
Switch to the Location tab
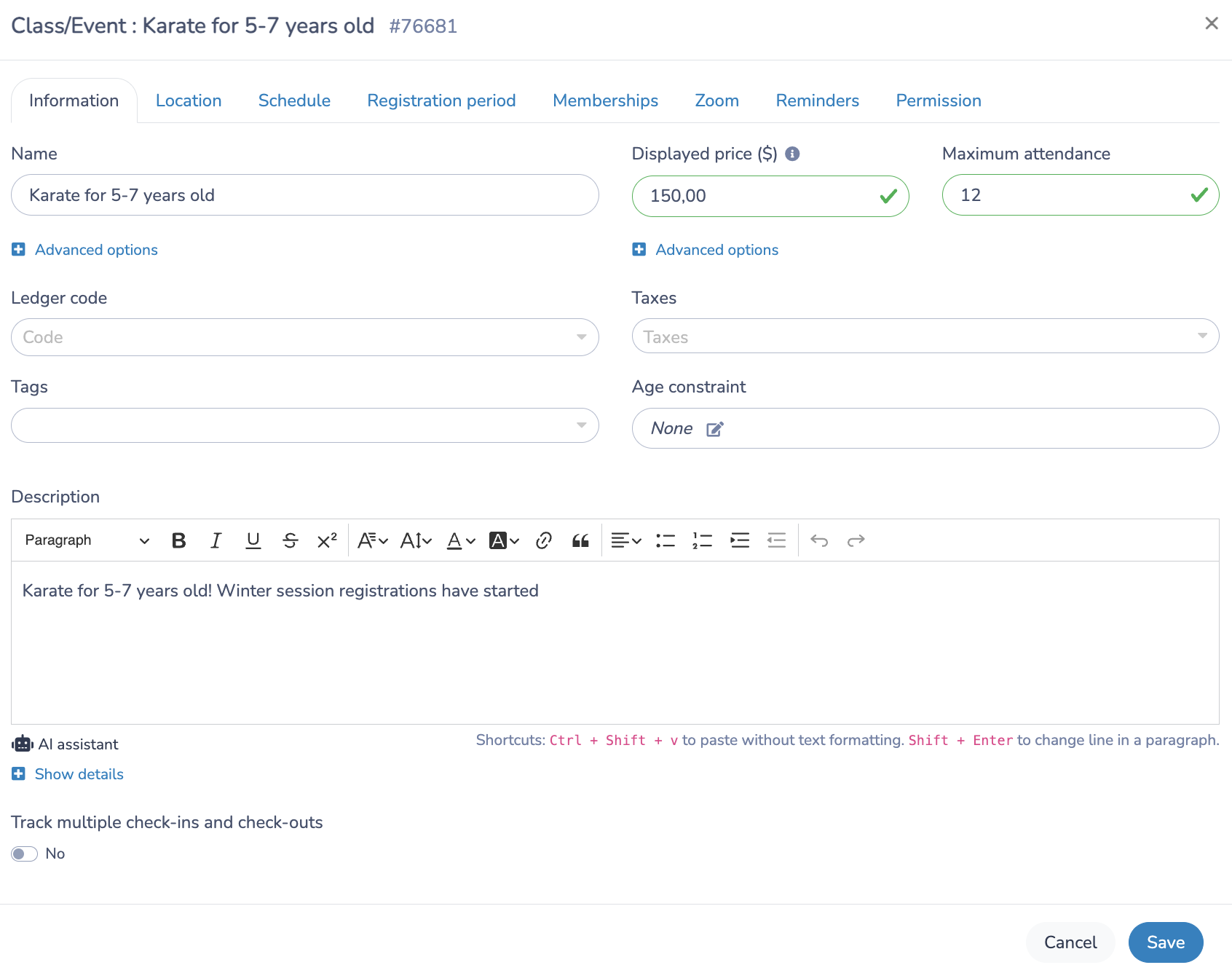point(189,101)
